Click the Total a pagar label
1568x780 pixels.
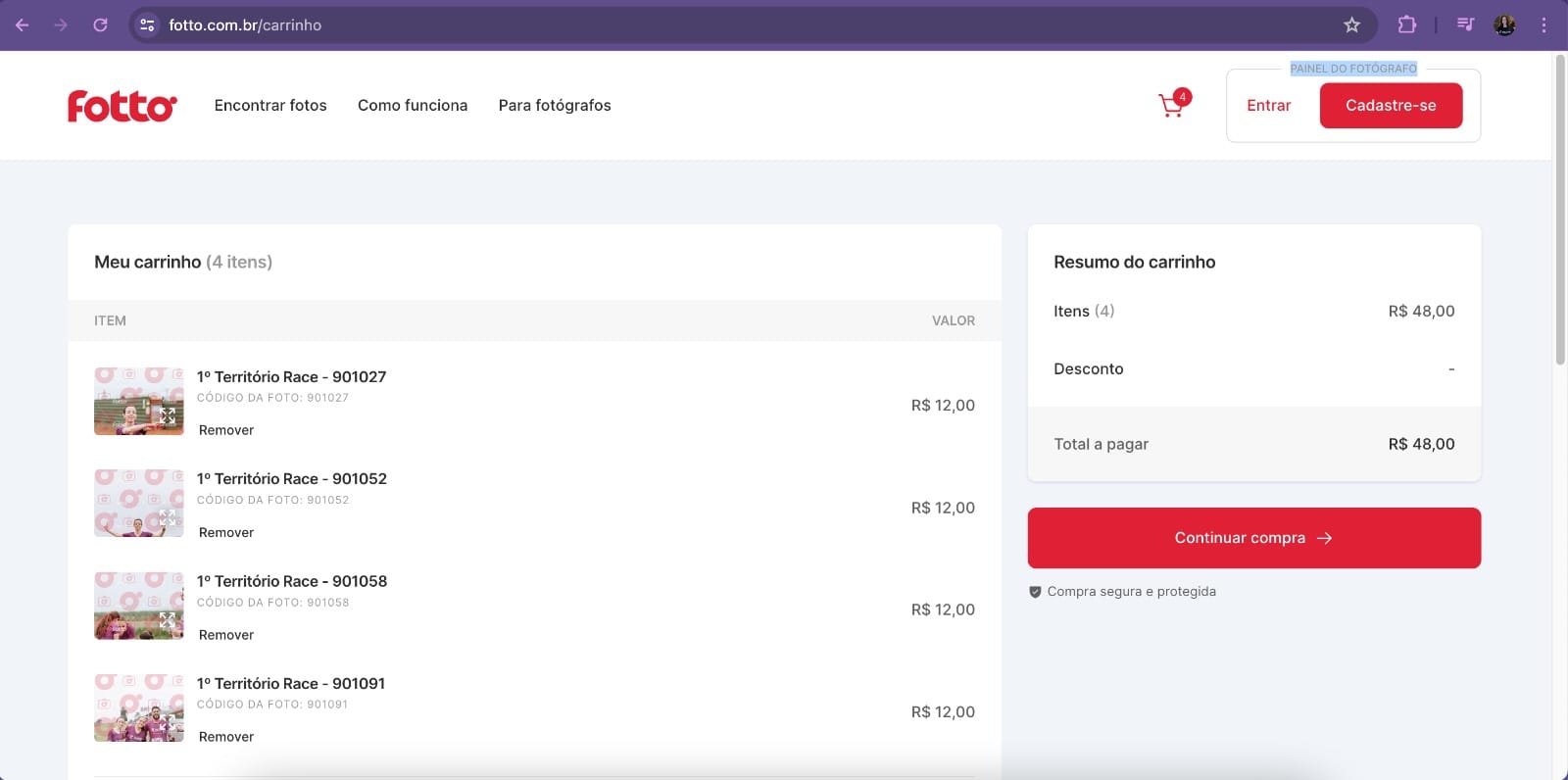[x=1101, y=444]
